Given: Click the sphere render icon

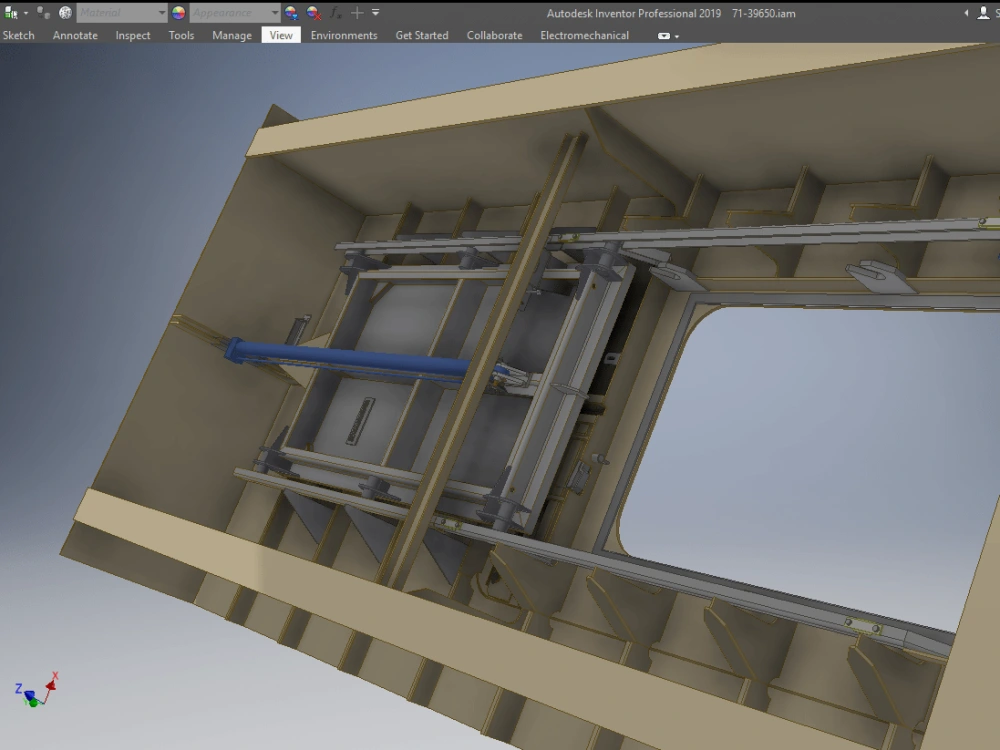Looking at the screenshot, I should point(65,13).
